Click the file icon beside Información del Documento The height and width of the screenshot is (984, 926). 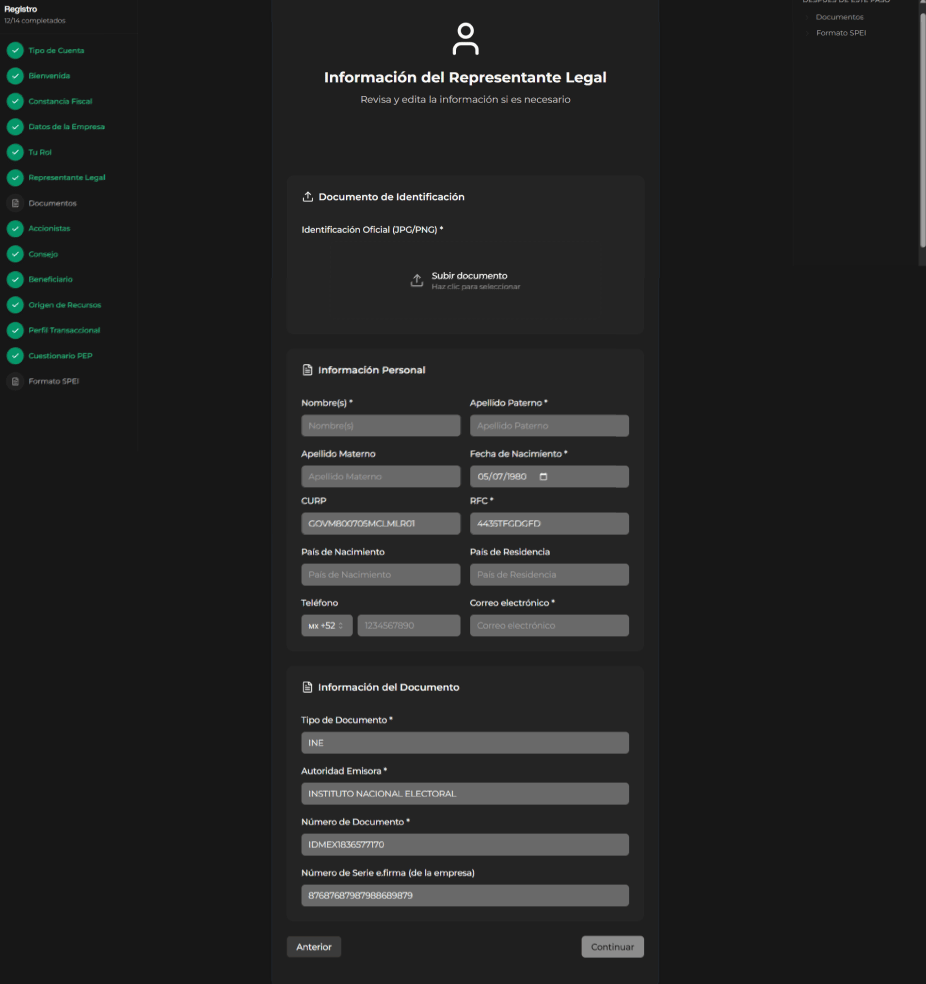pyautogui.click(x=307, y=687)
